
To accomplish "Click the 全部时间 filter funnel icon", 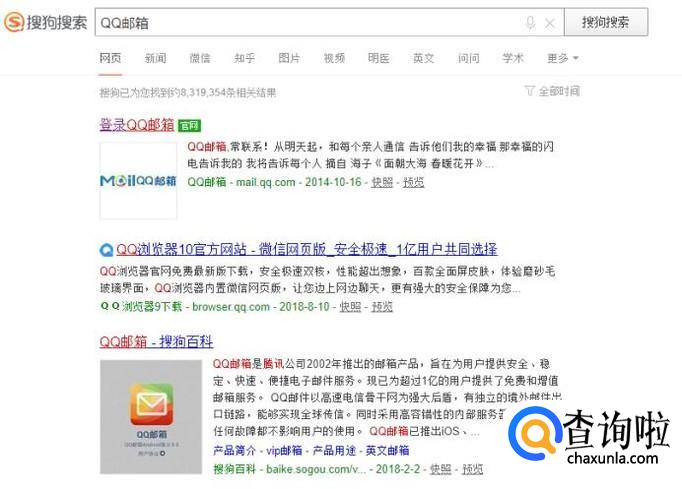I will click(x=529, y=91).
